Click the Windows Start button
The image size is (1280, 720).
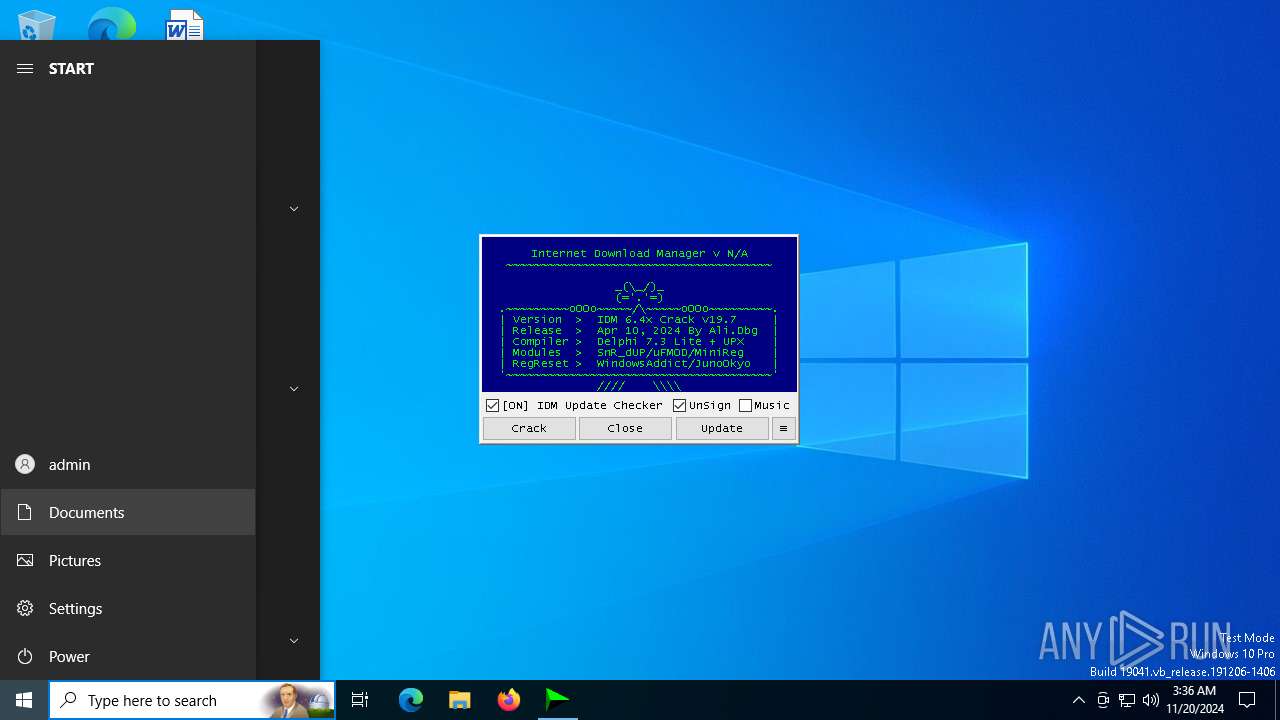pos(24,700)
